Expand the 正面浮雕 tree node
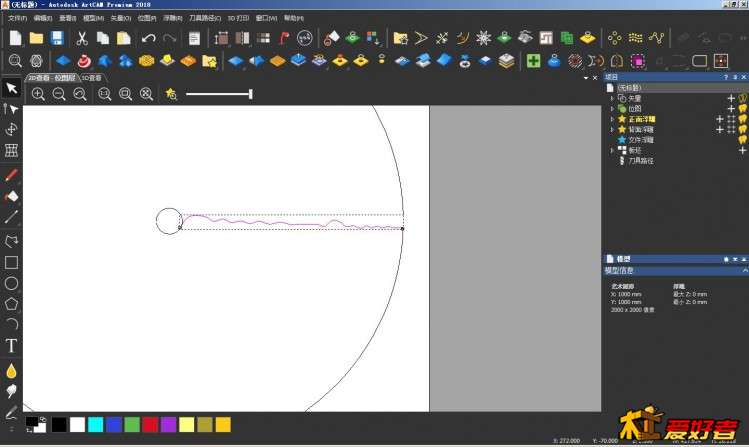 [x=611, y=119]
